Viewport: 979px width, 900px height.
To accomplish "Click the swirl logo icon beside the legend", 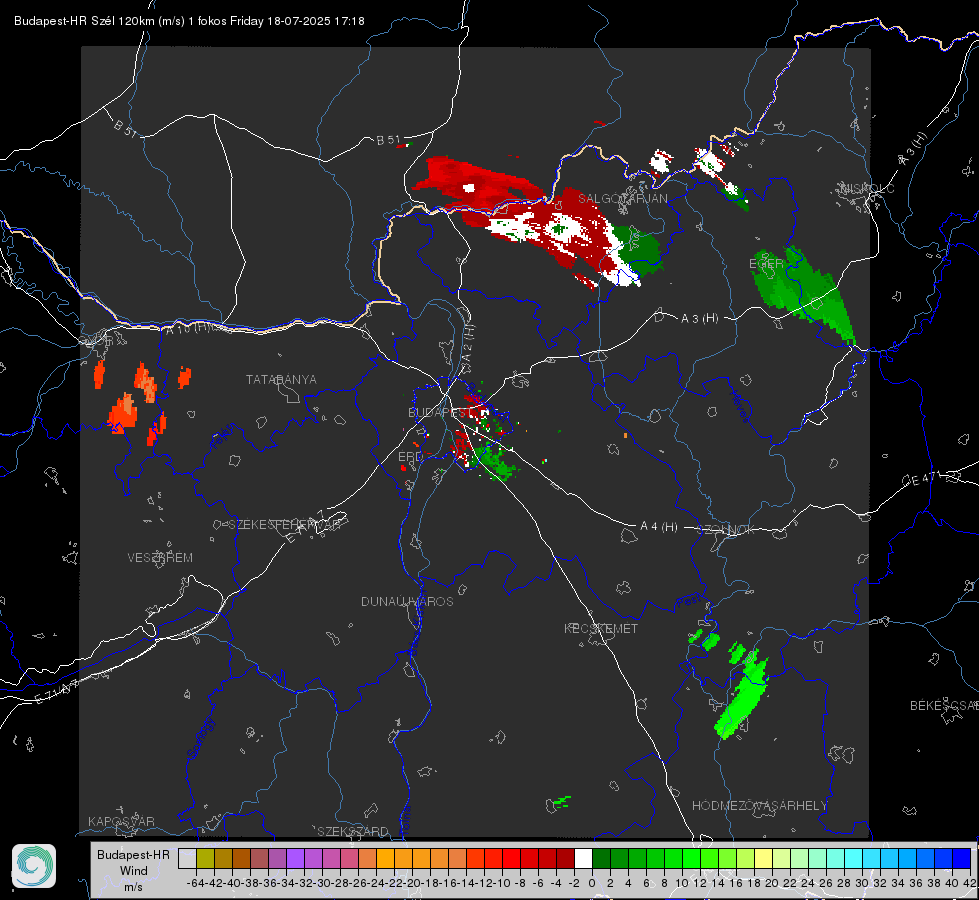I will (x=34, y=866).
